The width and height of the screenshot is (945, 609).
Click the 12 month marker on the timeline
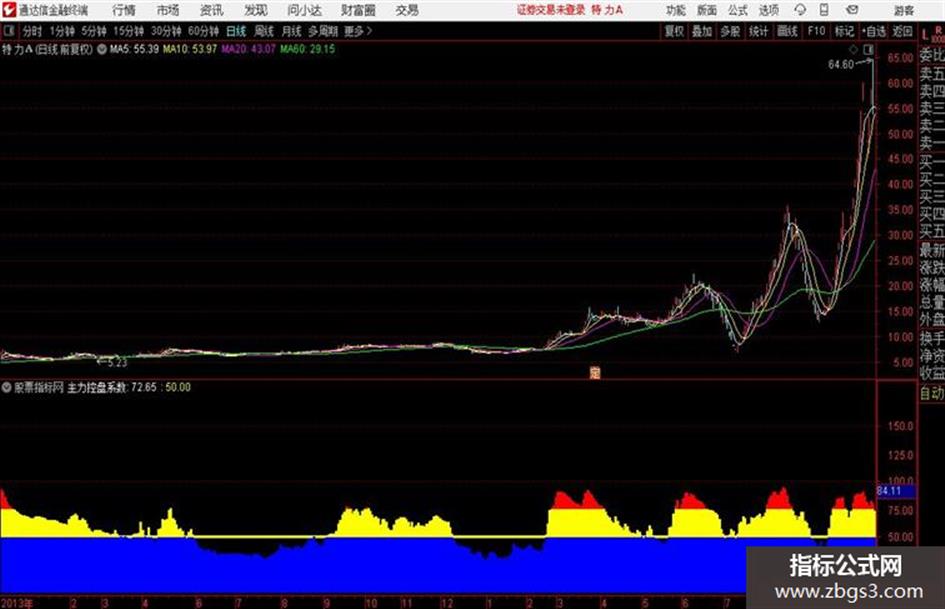click(x=446, y=603)
